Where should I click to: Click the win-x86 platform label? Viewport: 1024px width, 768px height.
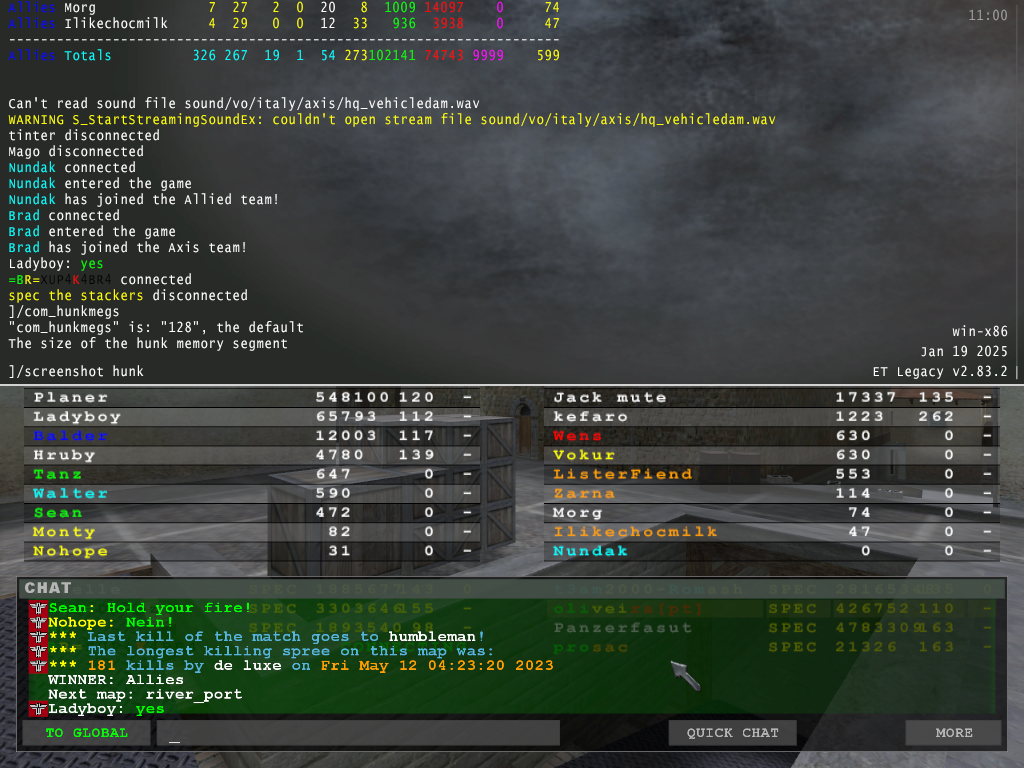pyautogui.click(x=980, y=331)
